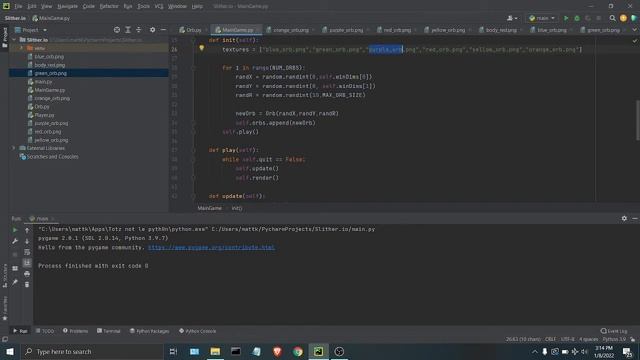Screen dimensions: 640x360
Task: Click the Code With Me user icon
Action: pos(511,18)
